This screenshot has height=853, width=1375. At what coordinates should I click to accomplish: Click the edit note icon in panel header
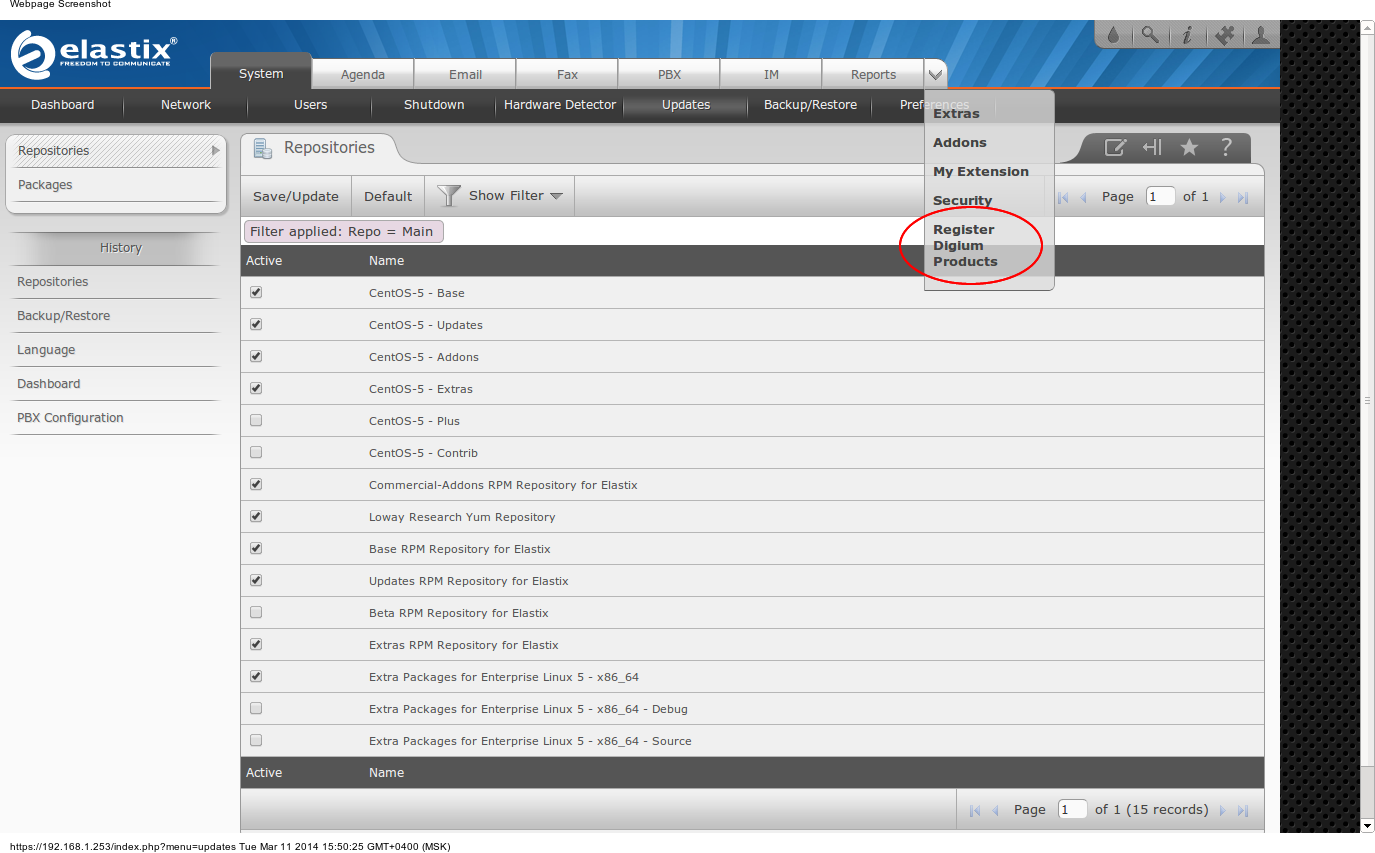point(1115,148)
